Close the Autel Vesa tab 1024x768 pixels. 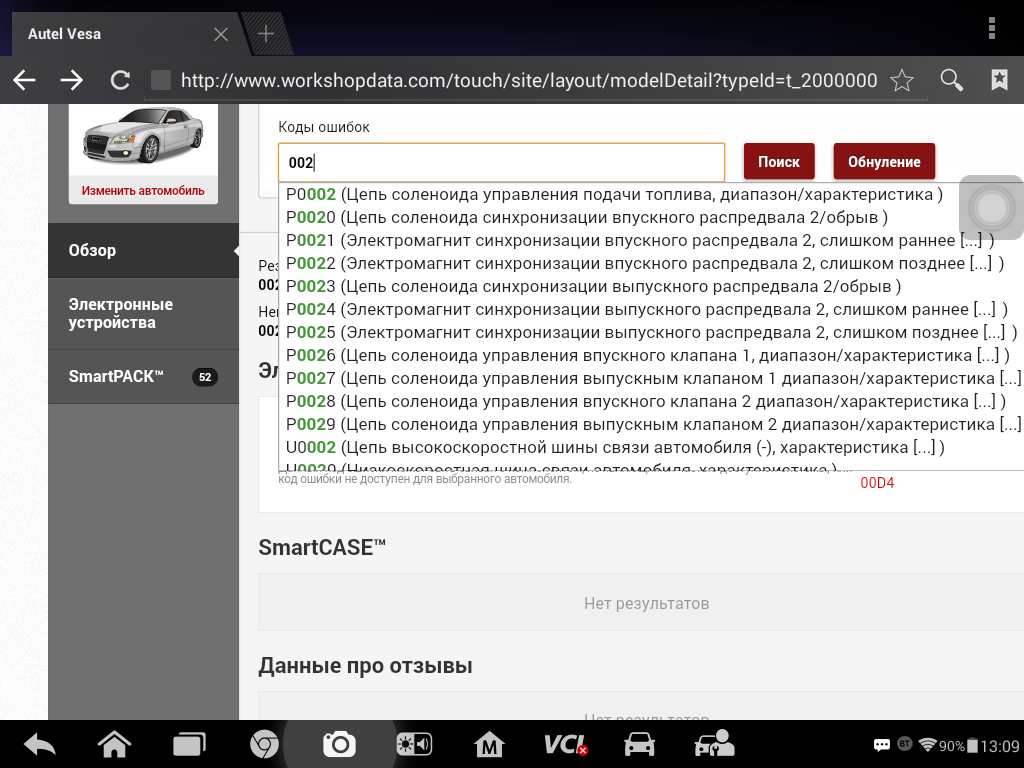[221, 34]
